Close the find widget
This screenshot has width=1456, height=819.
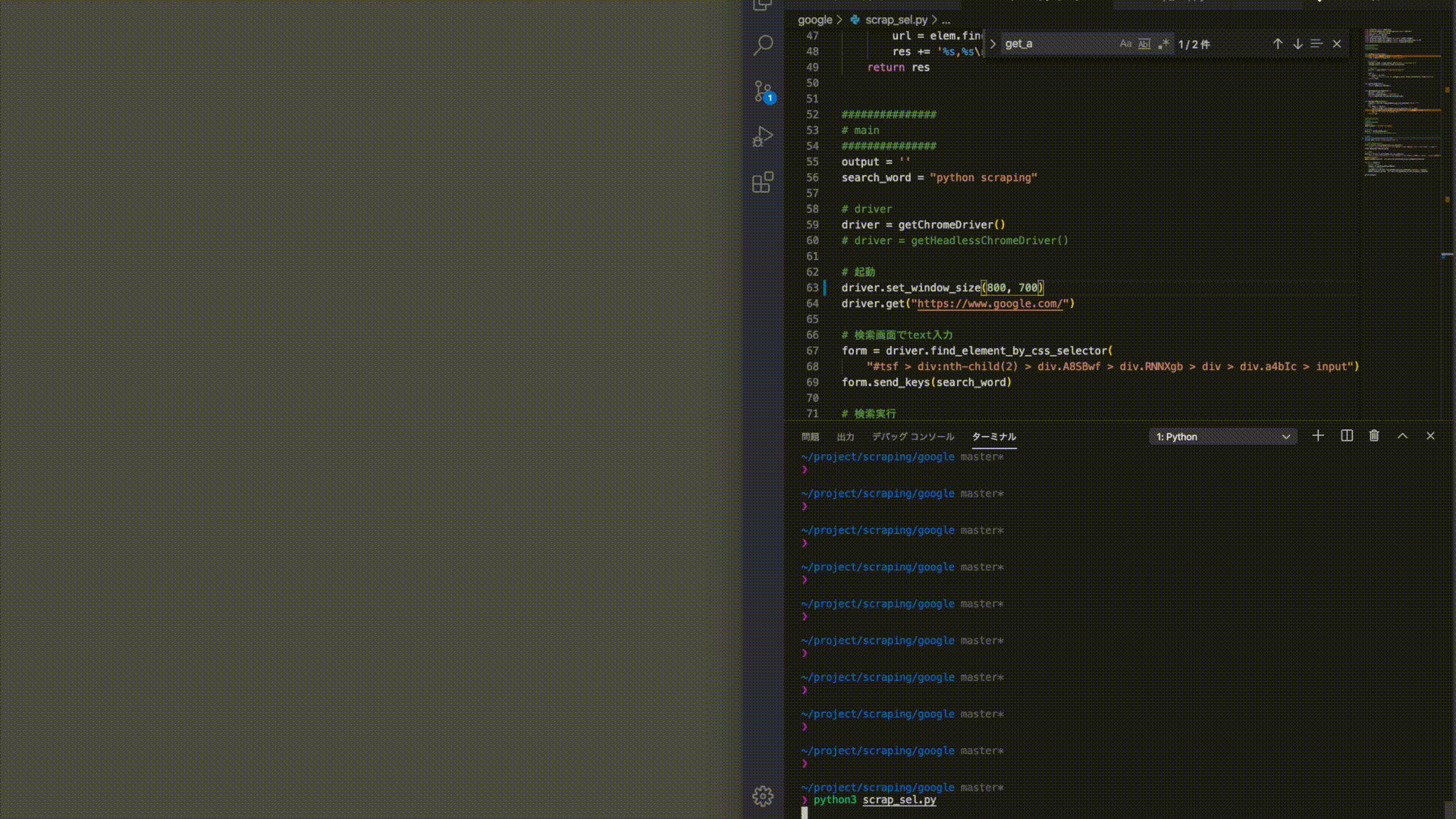pos(1337,44)
